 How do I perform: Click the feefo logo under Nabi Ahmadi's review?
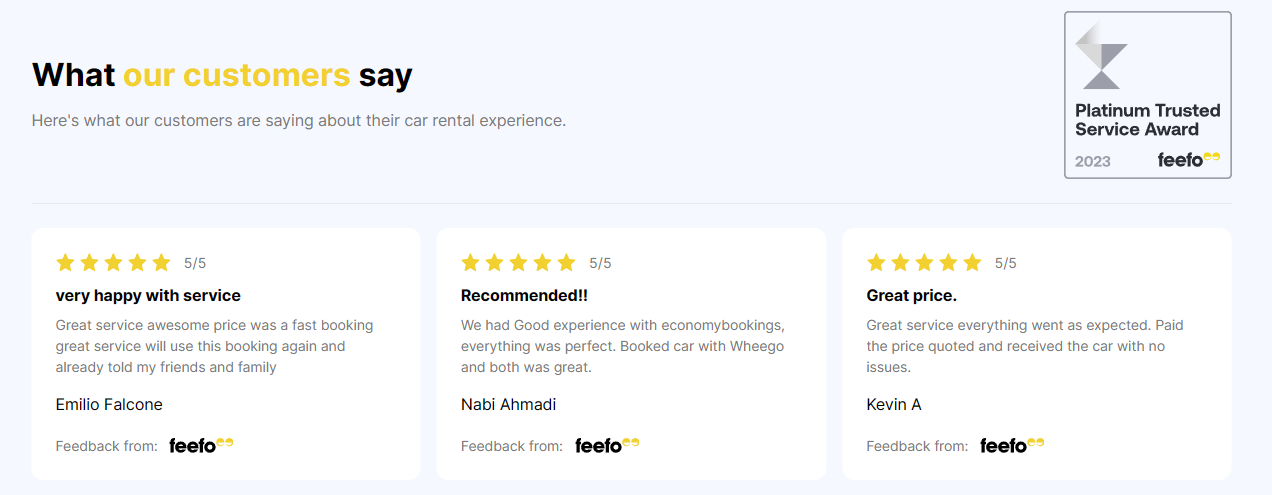coord(607,445)
